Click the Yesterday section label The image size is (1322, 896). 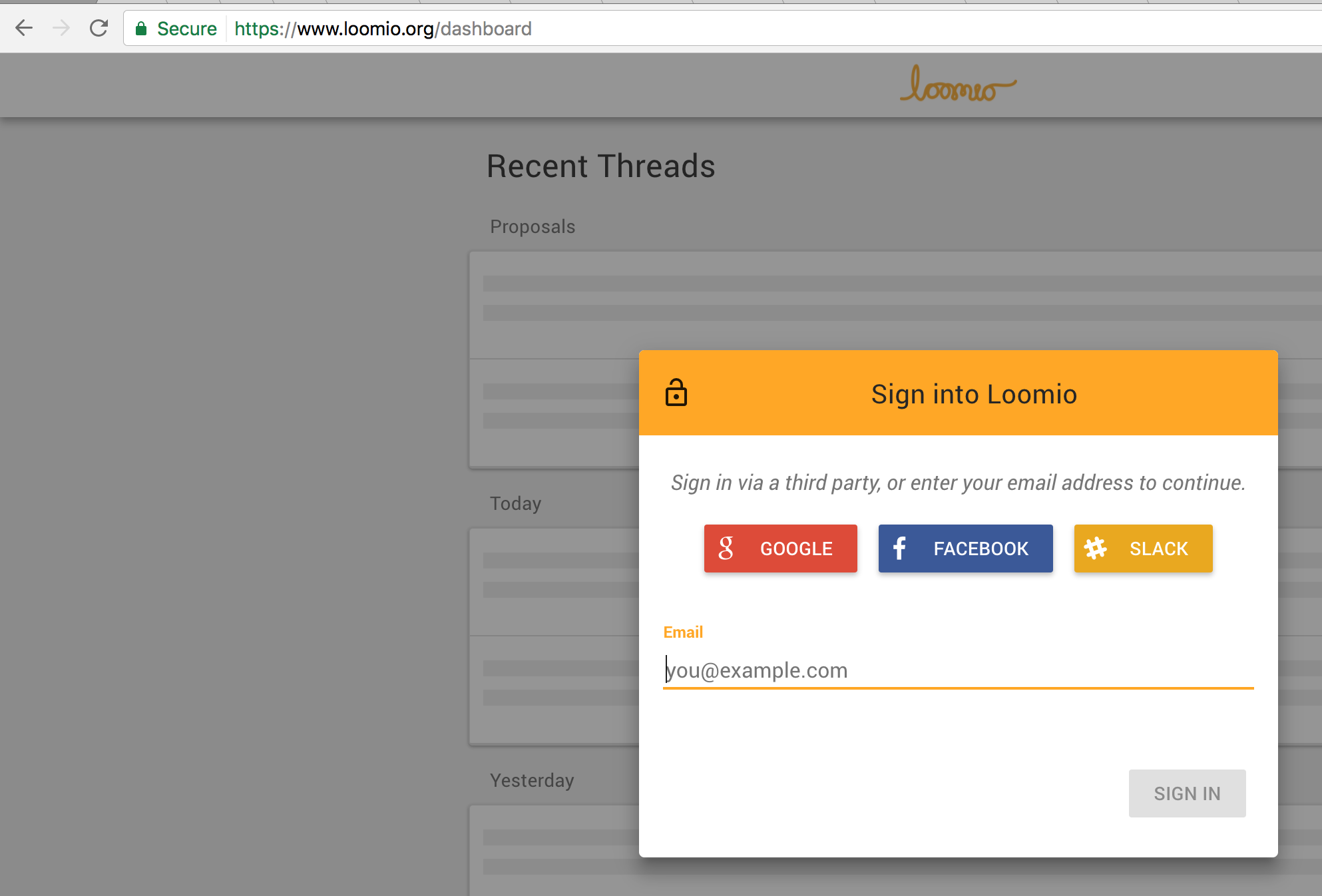click(532, 780)
